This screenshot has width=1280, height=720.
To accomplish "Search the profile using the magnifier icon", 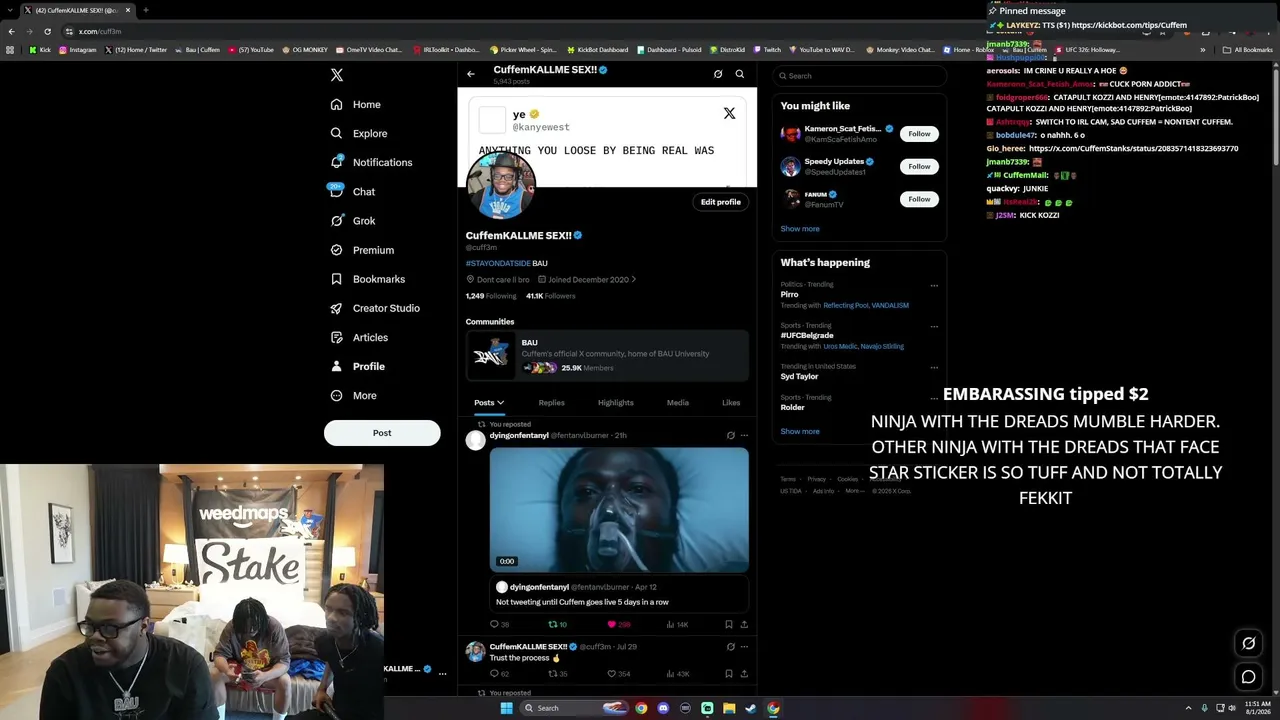I will 740,74.
